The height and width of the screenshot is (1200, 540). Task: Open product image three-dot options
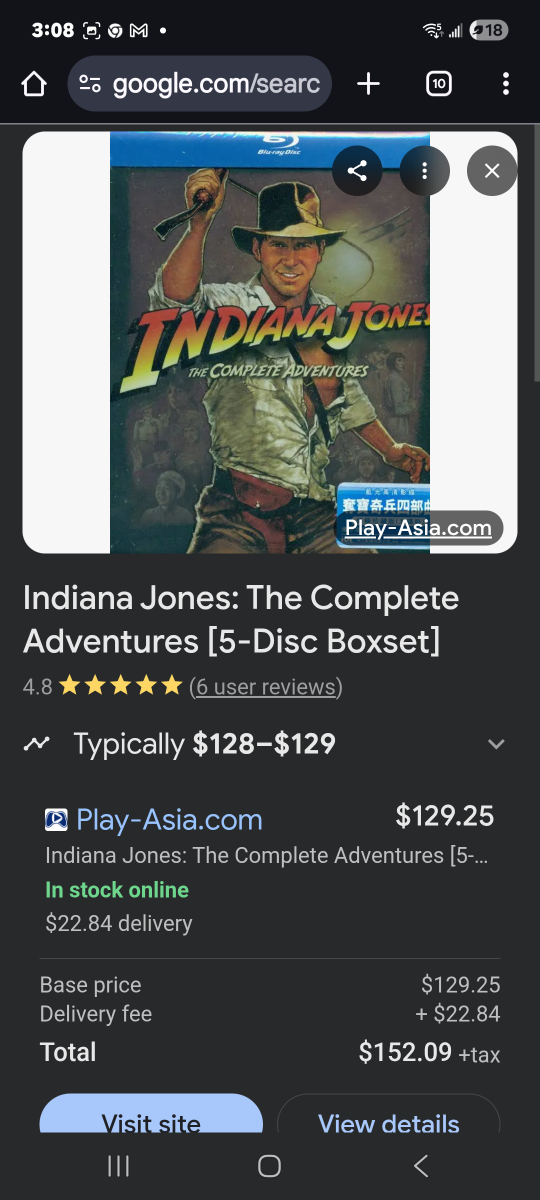[424, 171]
